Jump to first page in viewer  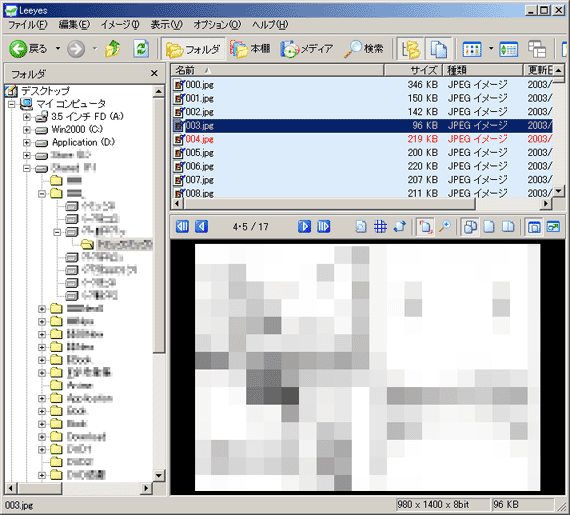click(x=182, y=227)
